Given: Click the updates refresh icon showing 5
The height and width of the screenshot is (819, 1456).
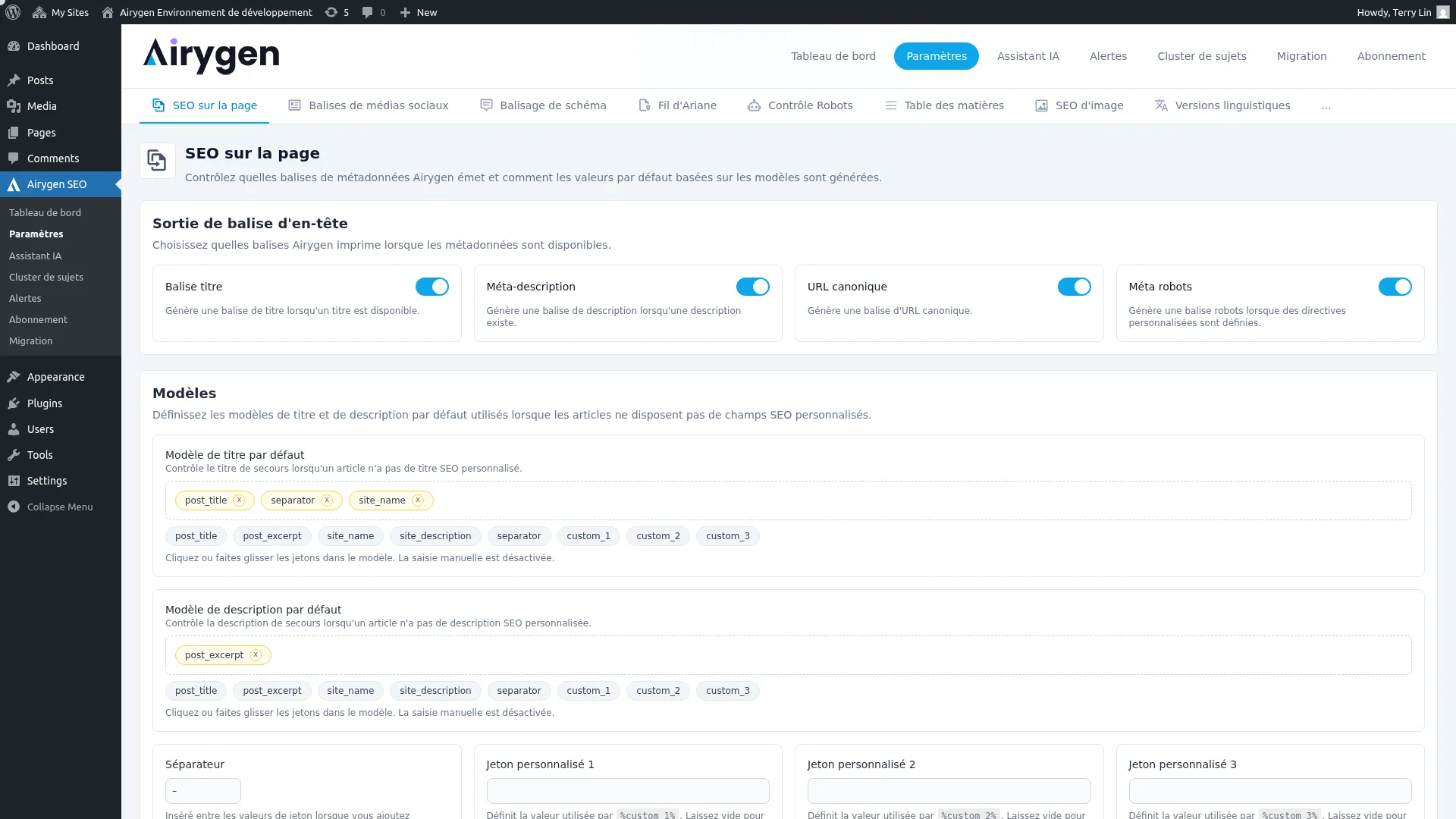Looking at the screenshot, I should coord(331,12).
